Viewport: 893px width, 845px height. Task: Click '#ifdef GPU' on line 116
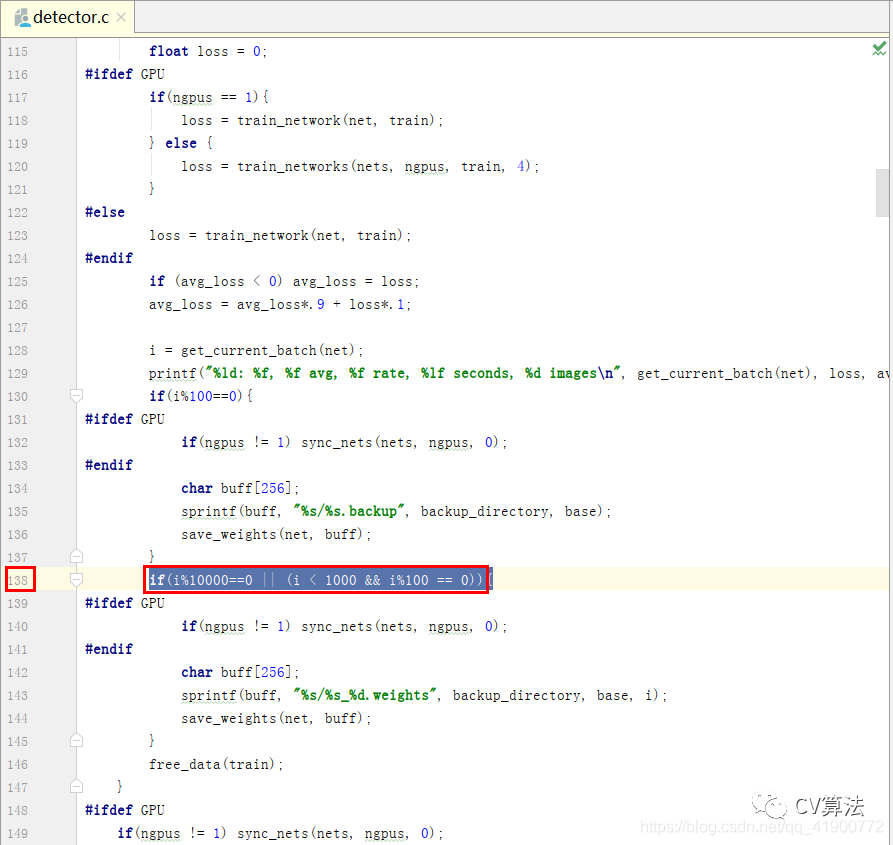(x=125, y=75)
